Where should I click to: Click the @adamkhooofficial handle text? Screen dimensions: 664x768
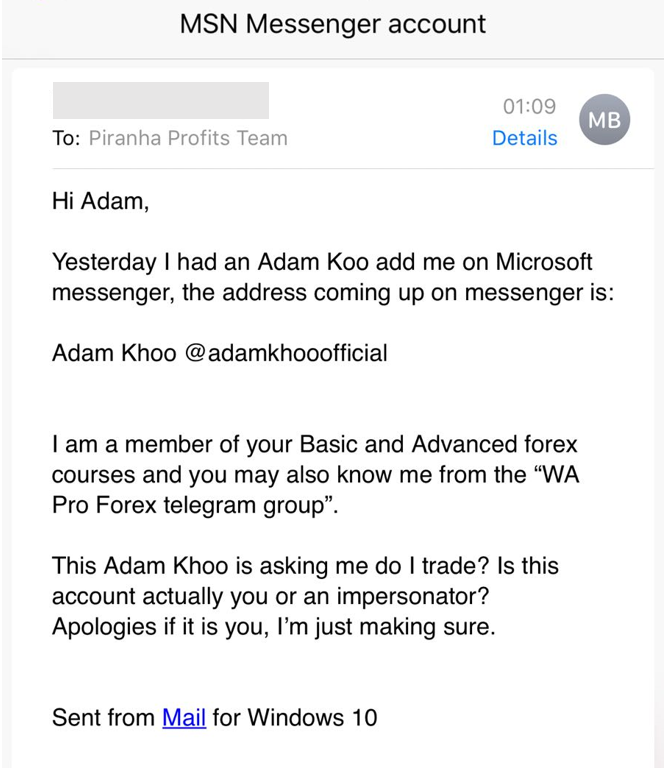click(286, 353)
